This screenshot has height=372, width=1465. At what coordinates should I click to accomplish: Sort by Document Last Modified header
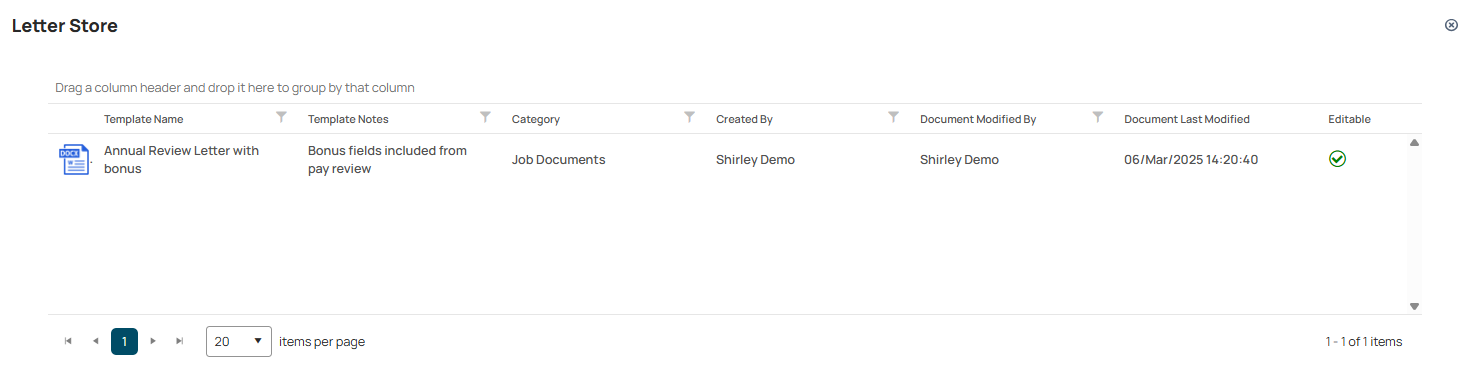click(x=1187, y=119)
